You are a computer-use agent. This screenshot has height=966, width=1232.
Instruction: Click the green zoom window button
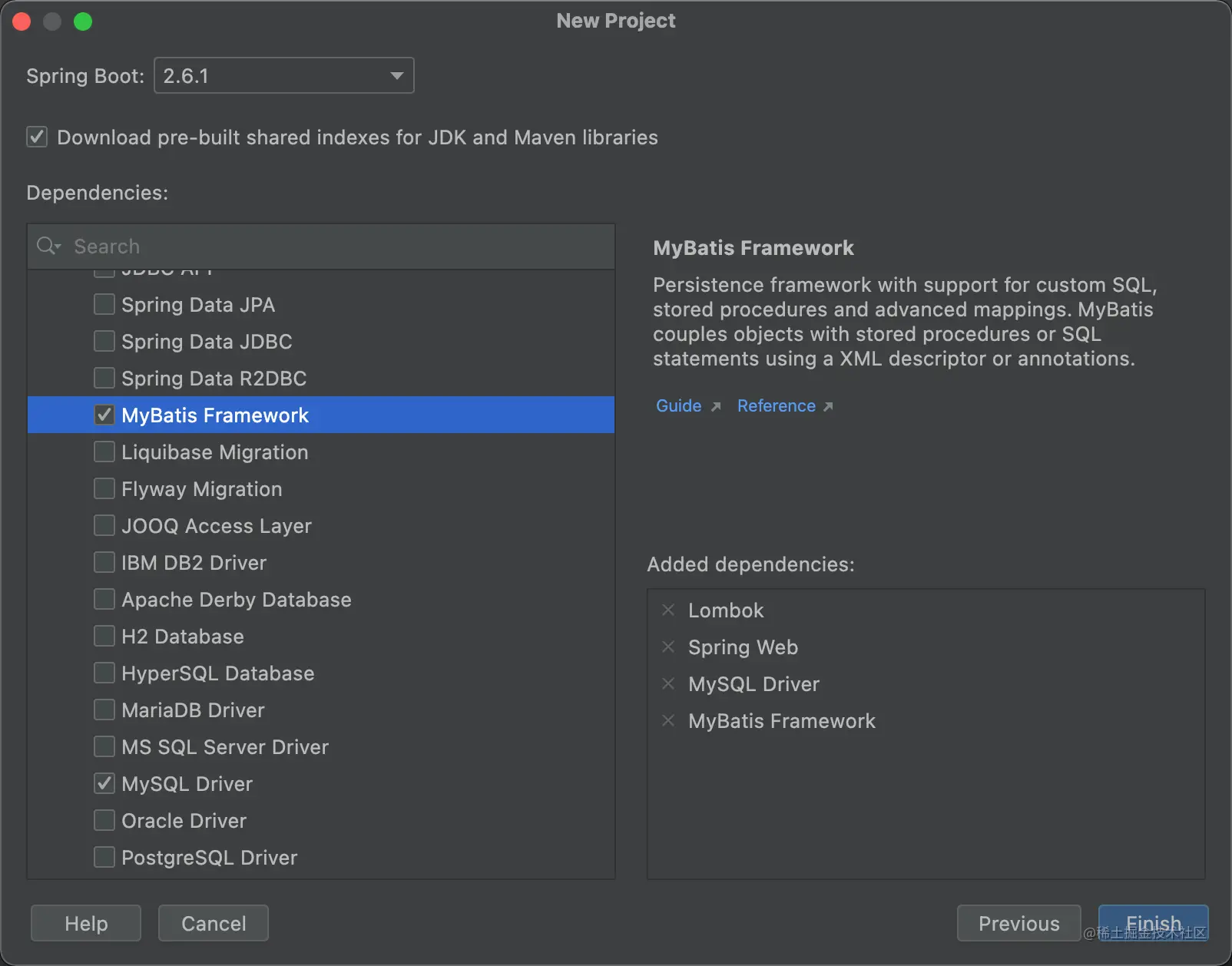[x=83, y=22]
